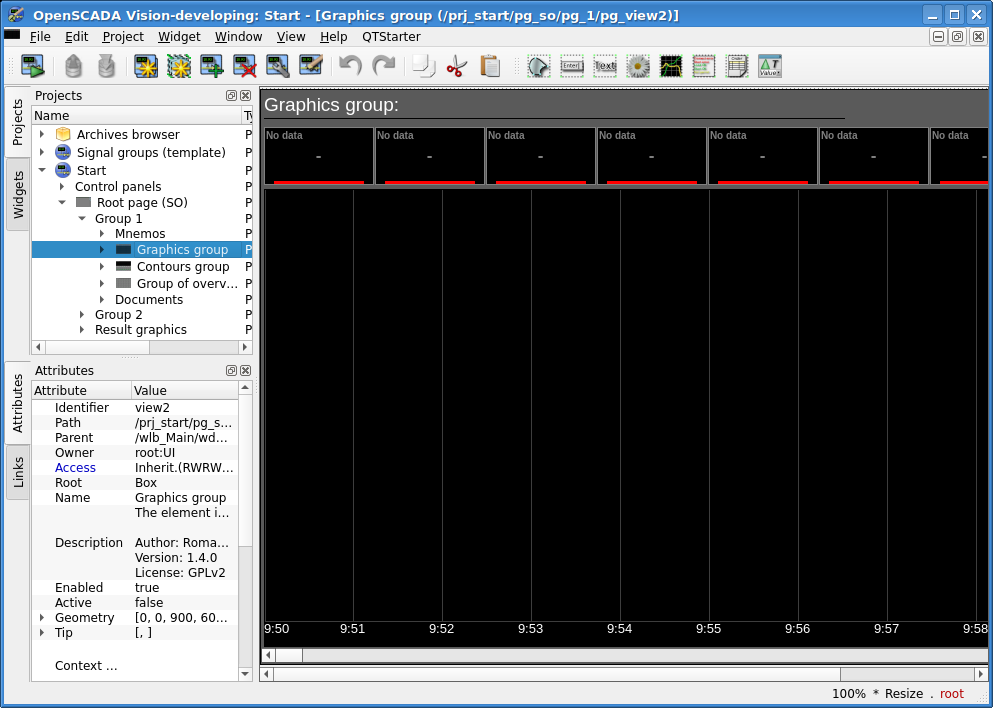This screenshot has height=708, width=993.
Task: Float the Projects dock panel
Action: [x=231, y=96]
